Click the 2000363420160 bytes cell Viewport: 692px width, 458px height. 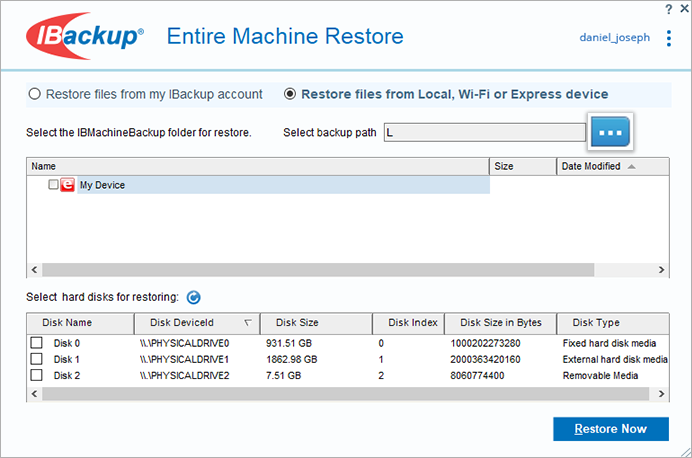pyautogui.click(x=485, y=360)
